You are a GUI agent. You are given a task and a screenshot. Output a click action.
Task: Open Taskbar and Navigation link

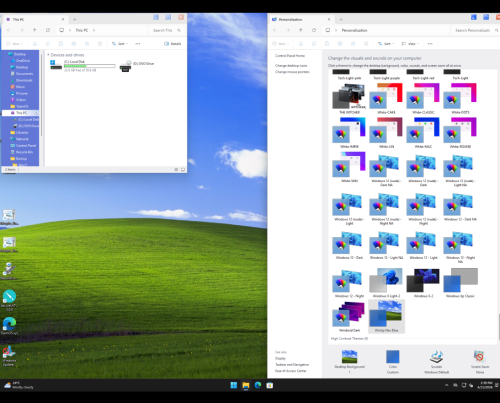tap(292, 365)
